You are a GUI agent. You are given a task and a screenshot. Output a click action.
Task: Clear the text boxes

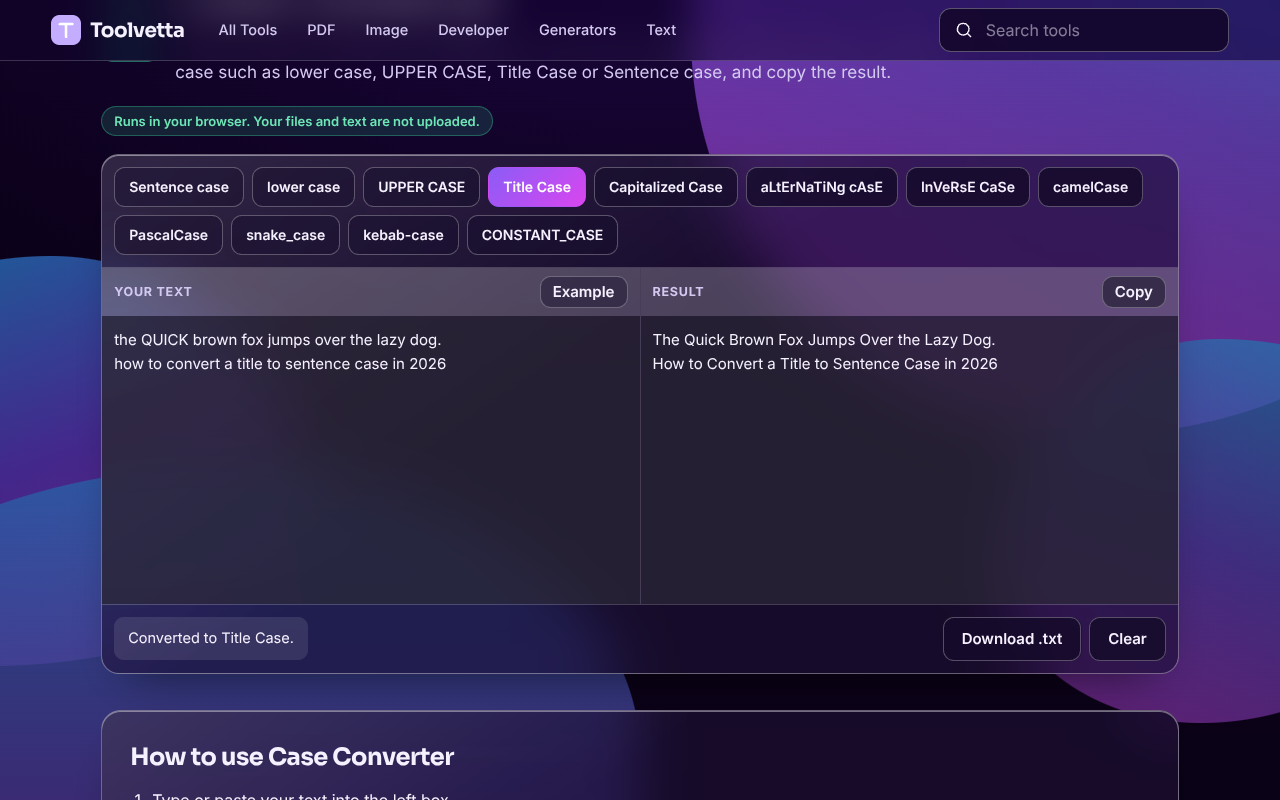click(1127, 639)
